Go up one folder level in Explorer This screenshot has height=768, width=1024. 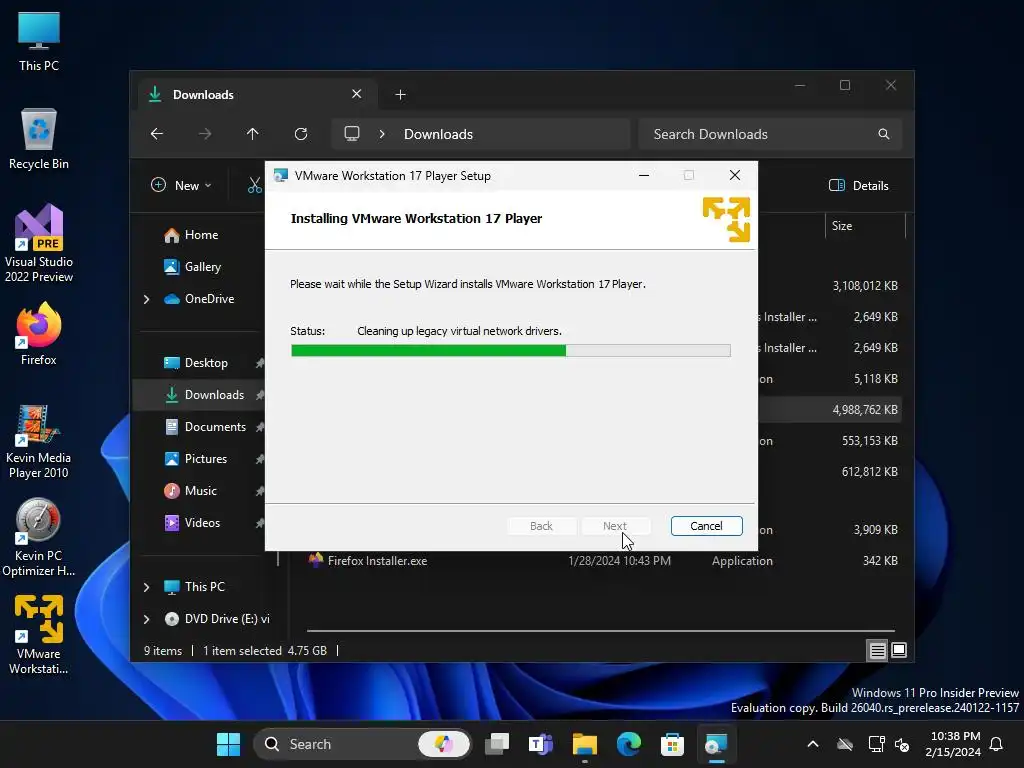(x=253, y=134)
